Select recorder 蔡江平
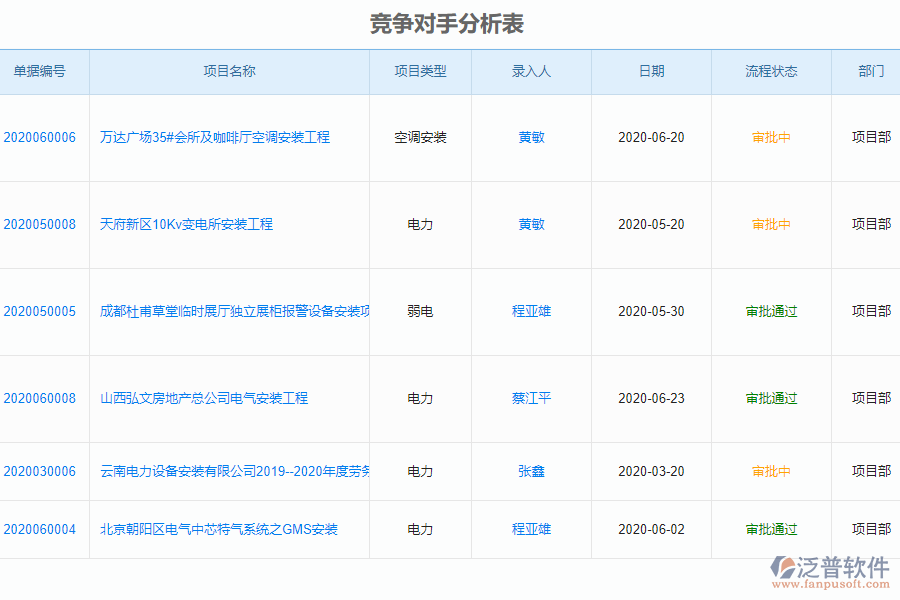900x600 pixels. (531, 398)
